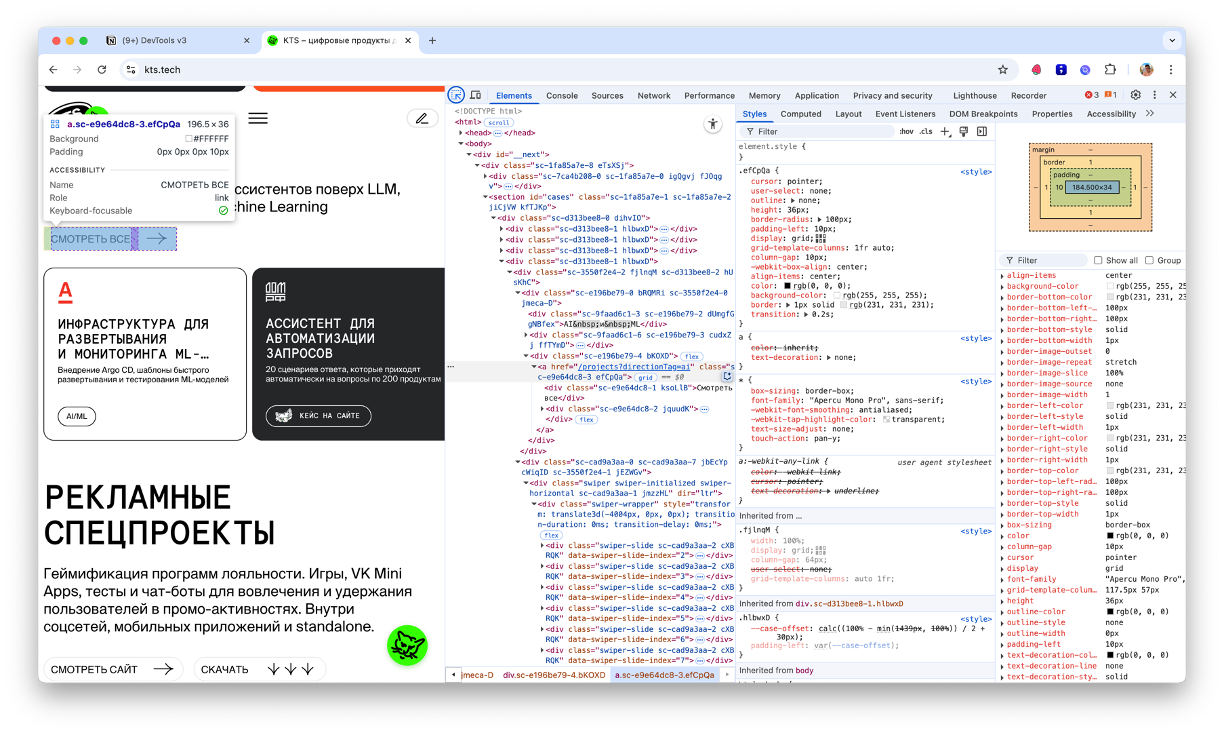Open the Chrome extensions puzzle icon
The image size is (1224, 734).
[1110, 70]
